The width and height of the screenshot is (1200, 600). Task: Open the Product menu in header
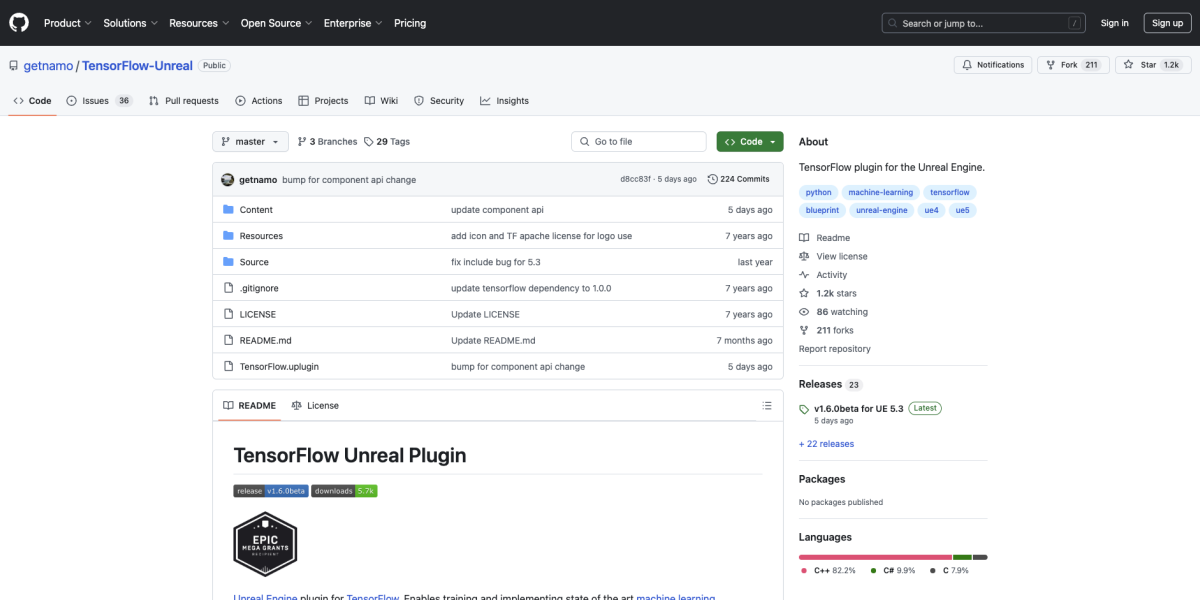pos(67,23)
